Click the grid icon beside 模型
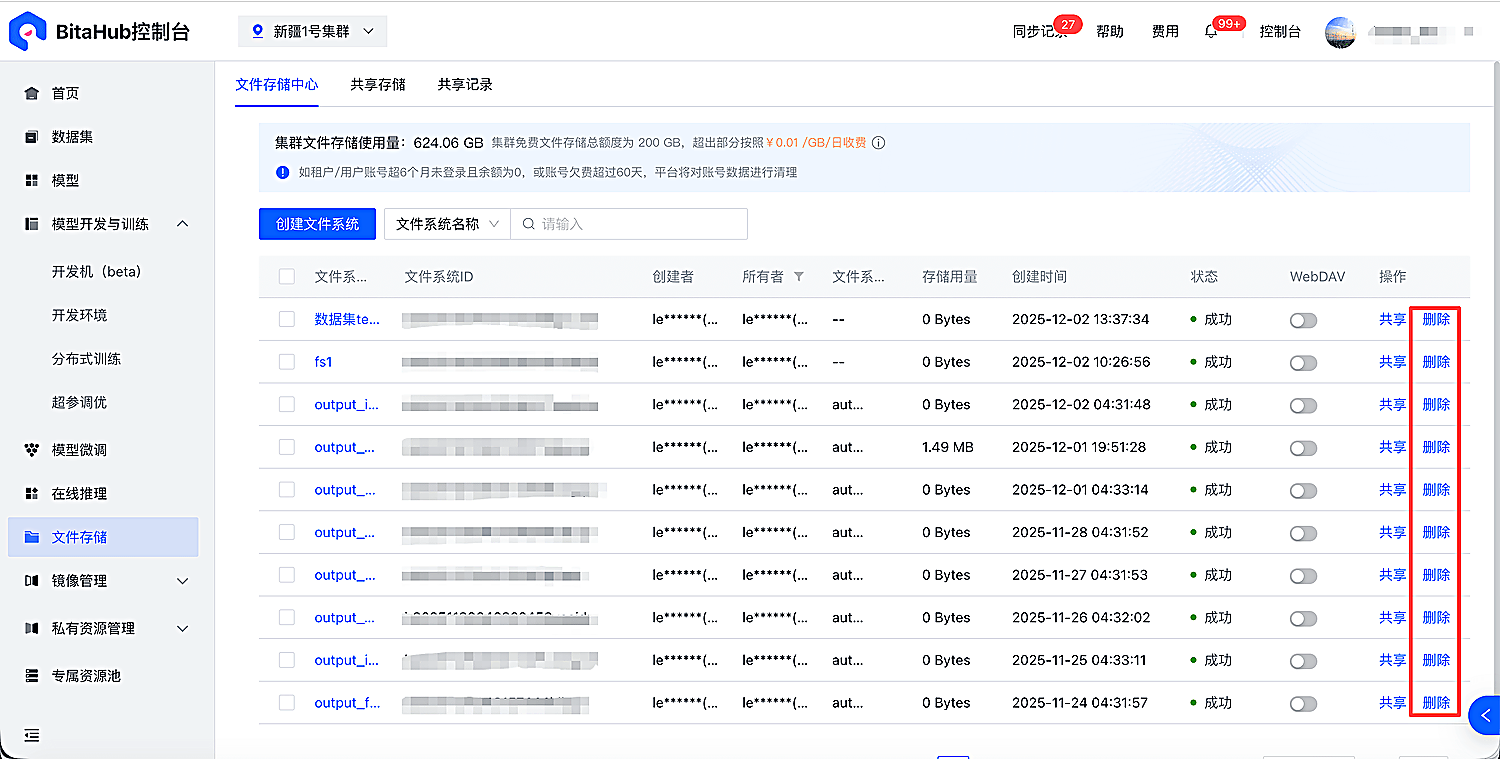1500x759 pixels. [31, 181]
